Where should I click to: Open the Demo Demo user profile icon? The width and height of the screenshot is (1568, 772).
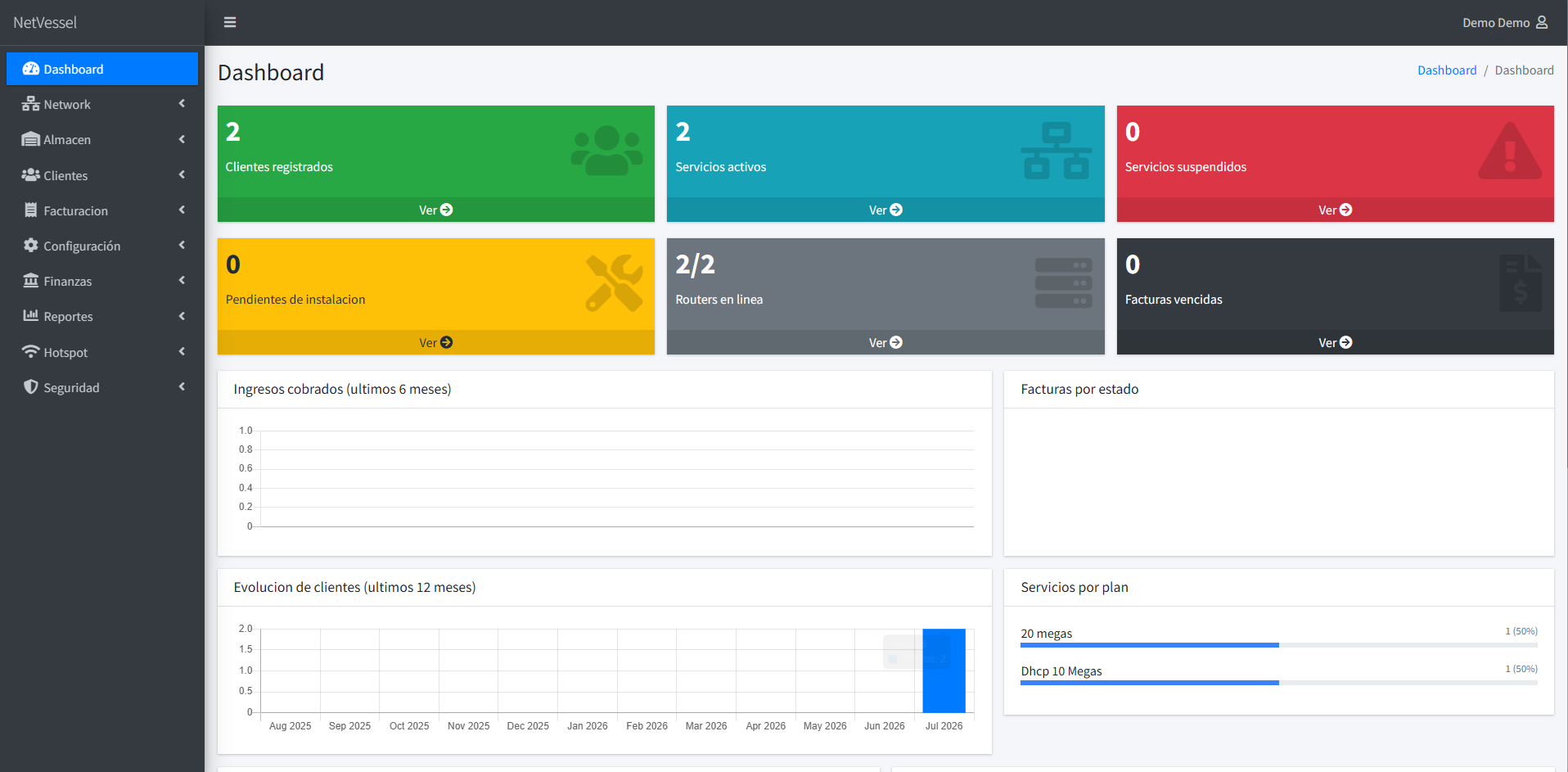pyautogui.click(x=1542, y=22)
